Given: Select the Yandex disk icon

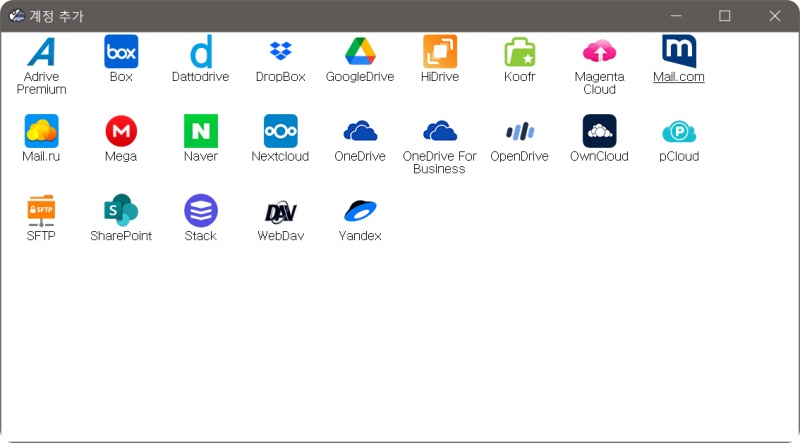Looking at the screenshot, I should pos(360,211).
